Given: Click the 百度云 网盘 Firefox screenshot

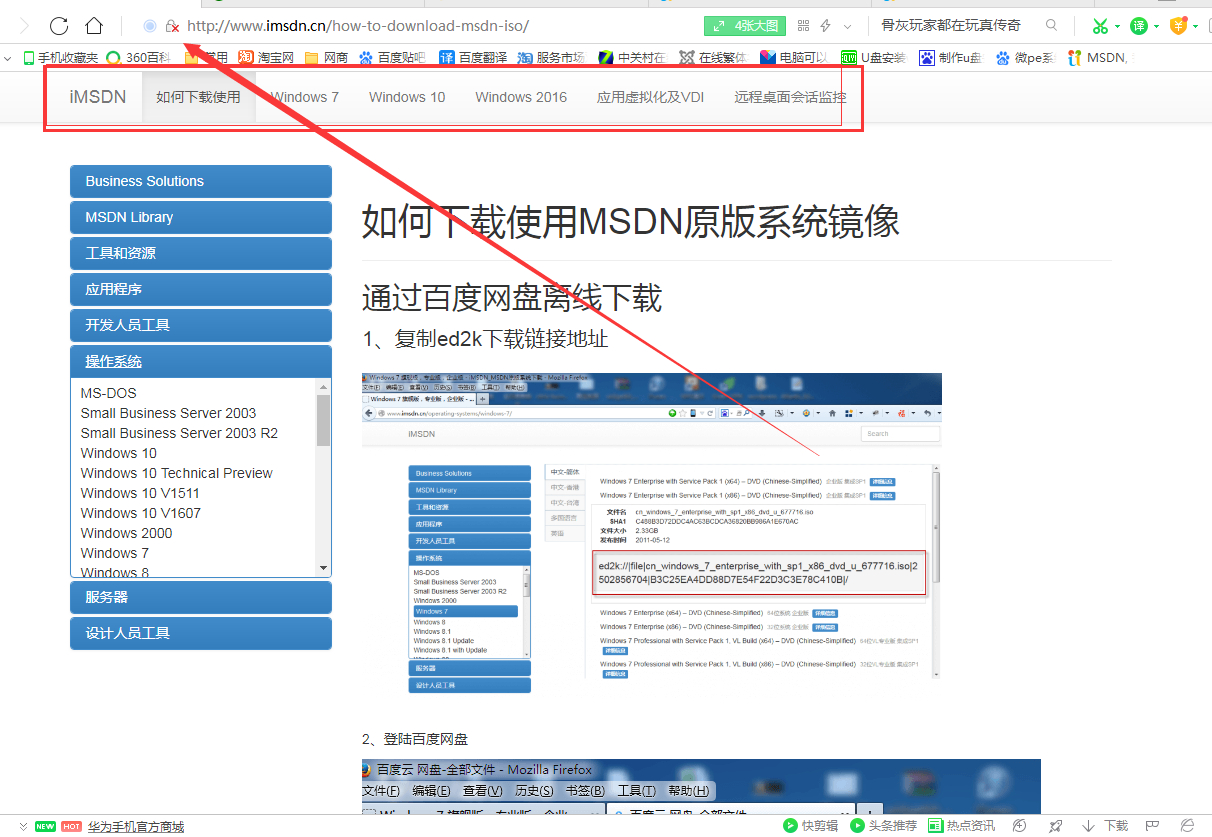Looking at the screenshot, I should coord(701,787).
